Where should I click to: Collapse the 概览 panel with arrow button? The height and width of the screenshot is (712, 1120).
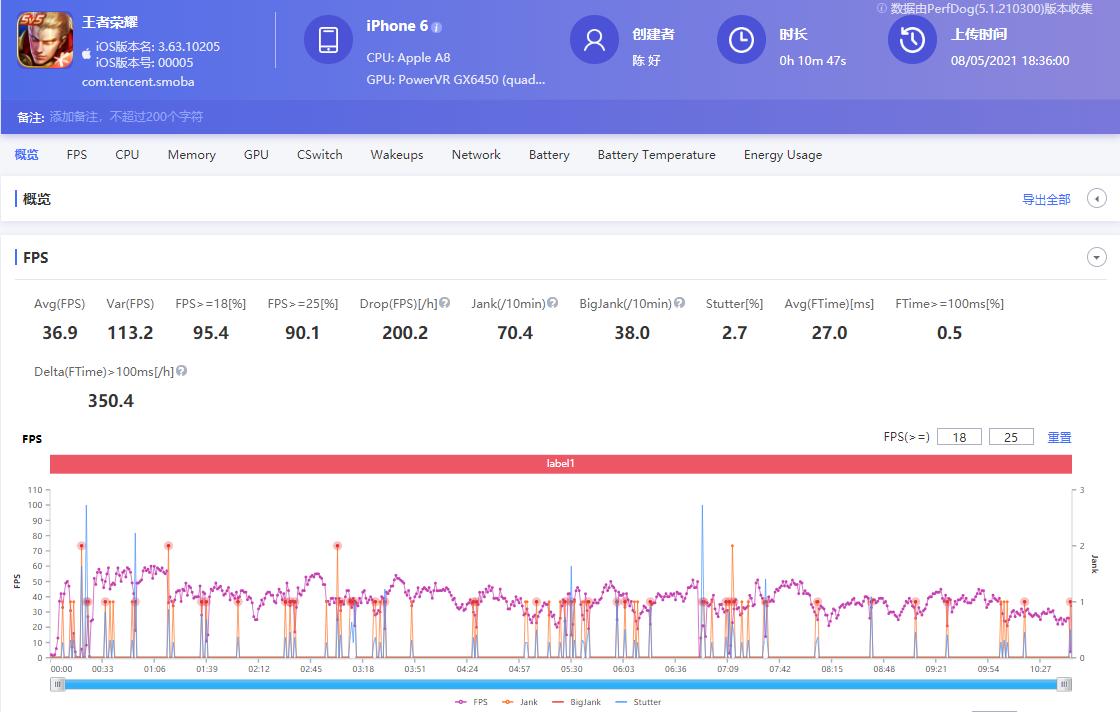click(1097, 199)
